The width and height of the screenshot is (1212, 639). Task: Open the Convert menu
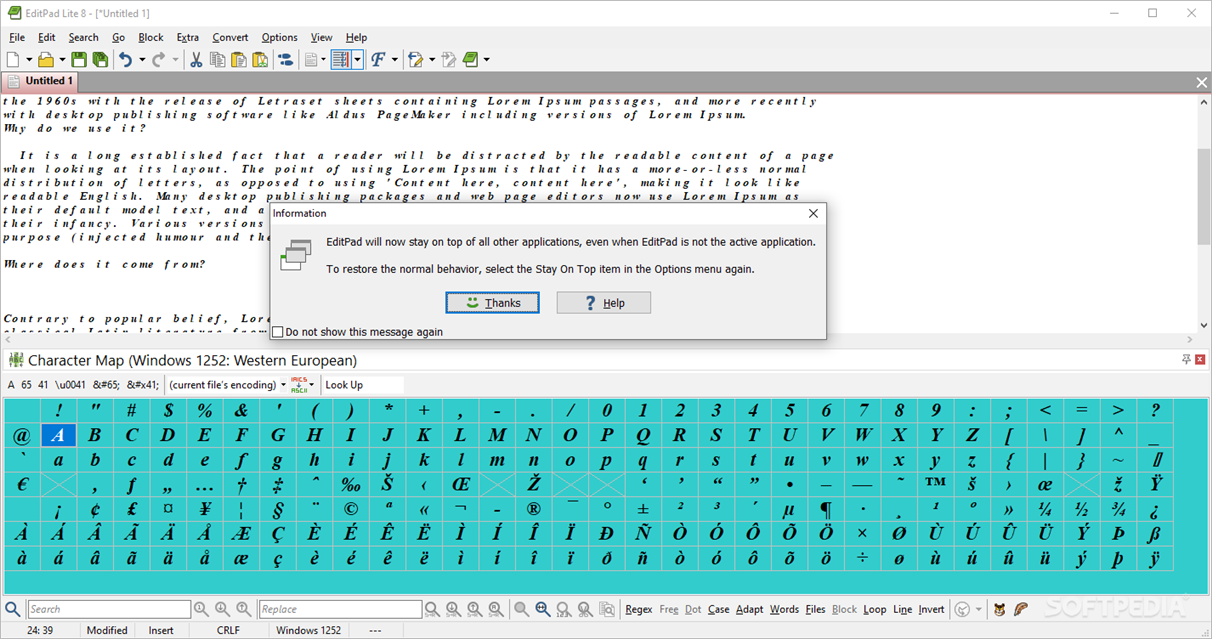(x=230, y=37)
